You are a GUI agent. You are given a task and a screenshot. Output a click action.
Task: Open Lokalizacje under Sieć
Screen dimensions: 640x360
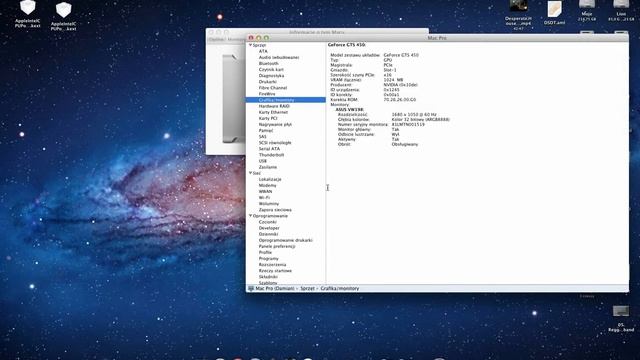[270, 179]
